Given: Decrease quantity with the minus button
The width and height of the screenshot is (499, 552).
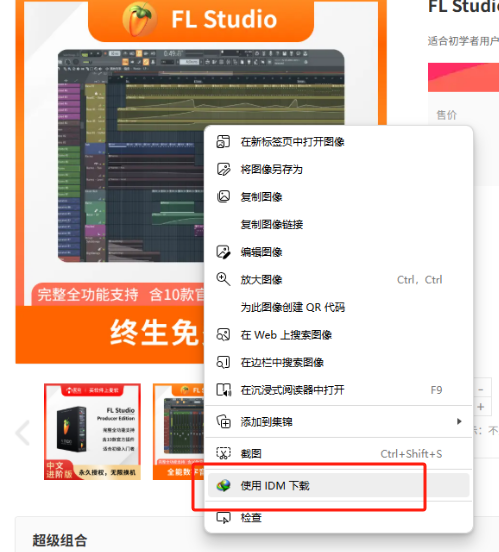Looking at the screenshot, I should 481,389.
